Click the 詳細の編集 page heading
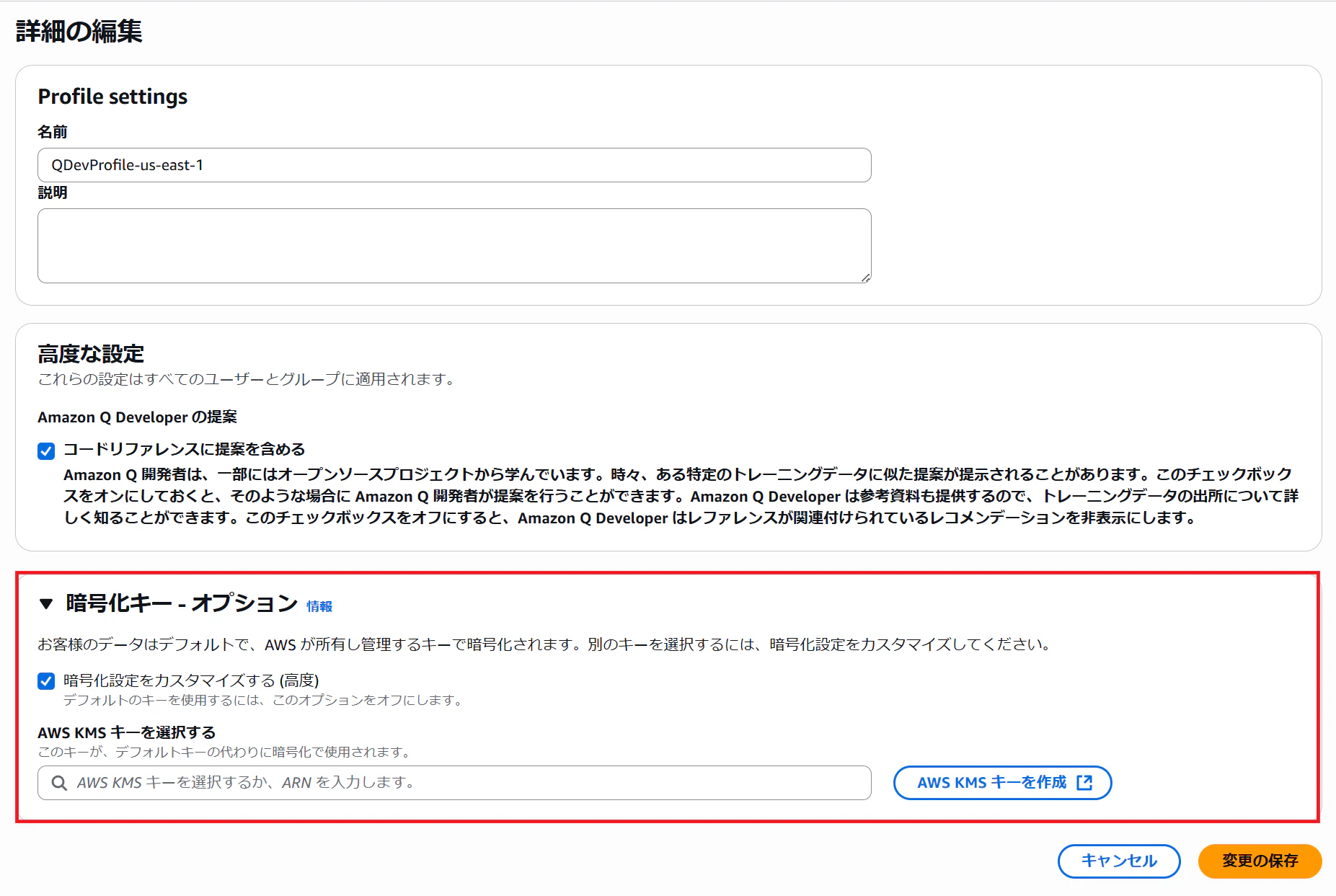This screenshot has width=1336, height=896. coord(79,31)
